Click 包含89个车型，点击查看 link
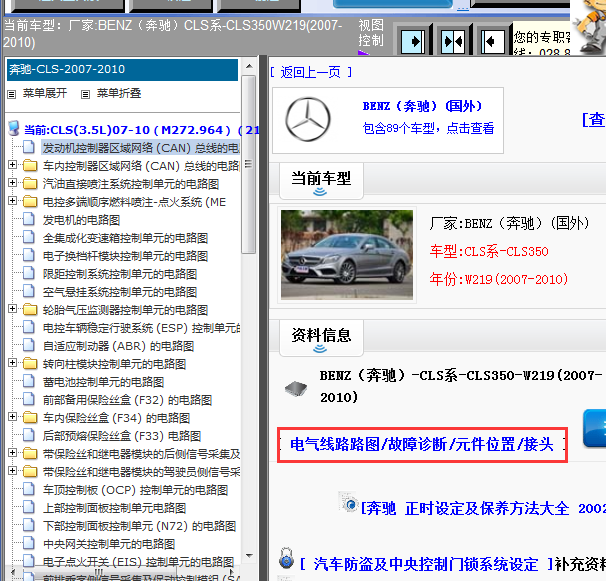Image resolution: width=606 pixels, height=581 pixels. click(428, 128)
